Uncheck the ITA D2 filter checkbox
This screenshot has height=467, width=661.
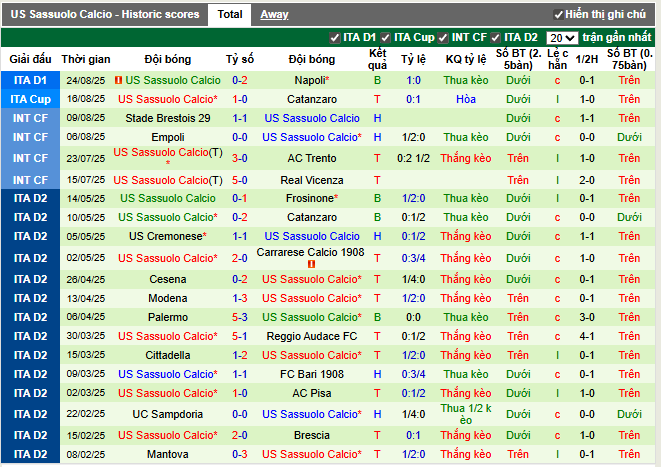click(495, 38)
